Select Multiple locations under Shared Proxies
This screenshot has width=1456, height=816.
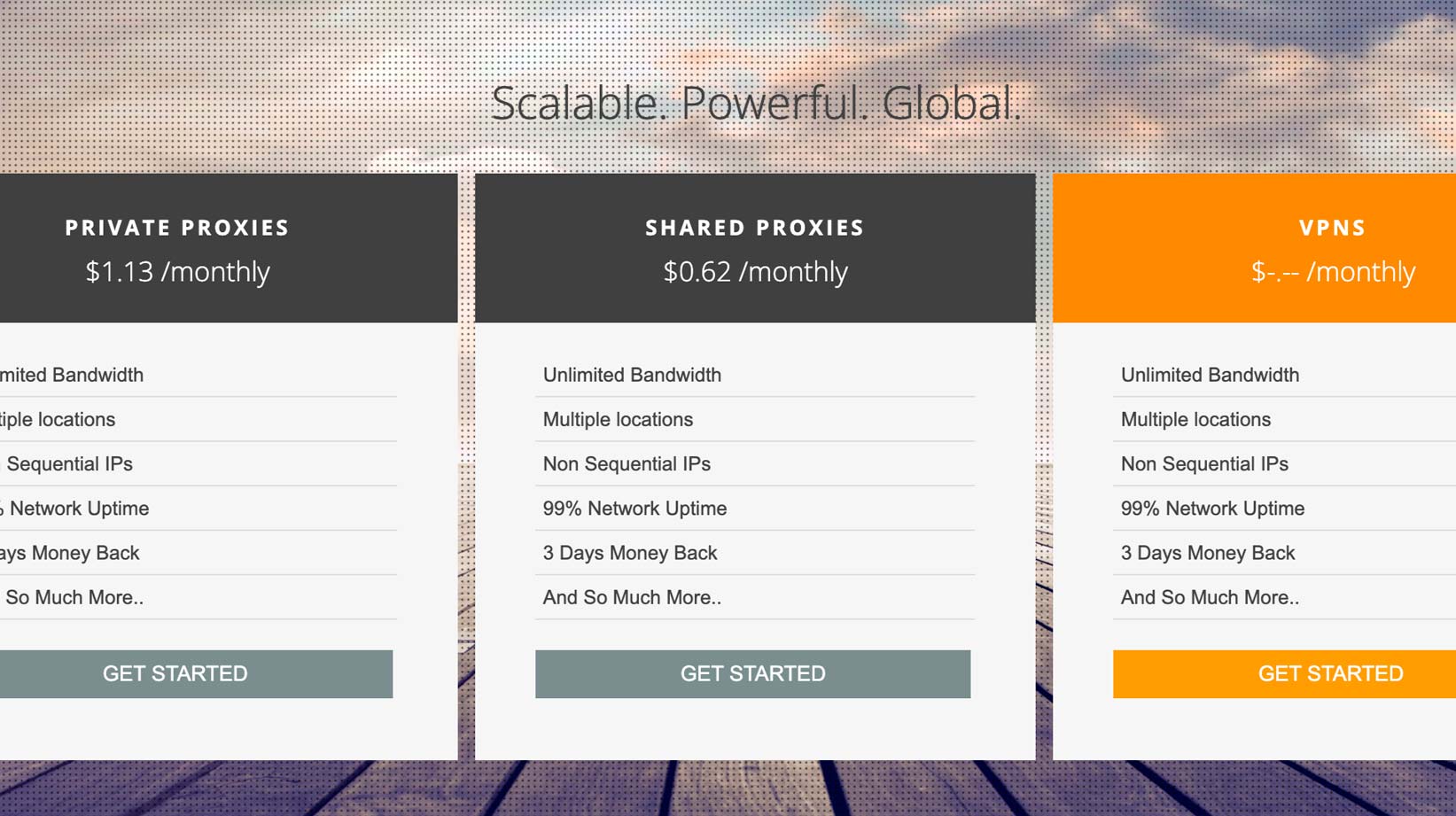[618, 419]
